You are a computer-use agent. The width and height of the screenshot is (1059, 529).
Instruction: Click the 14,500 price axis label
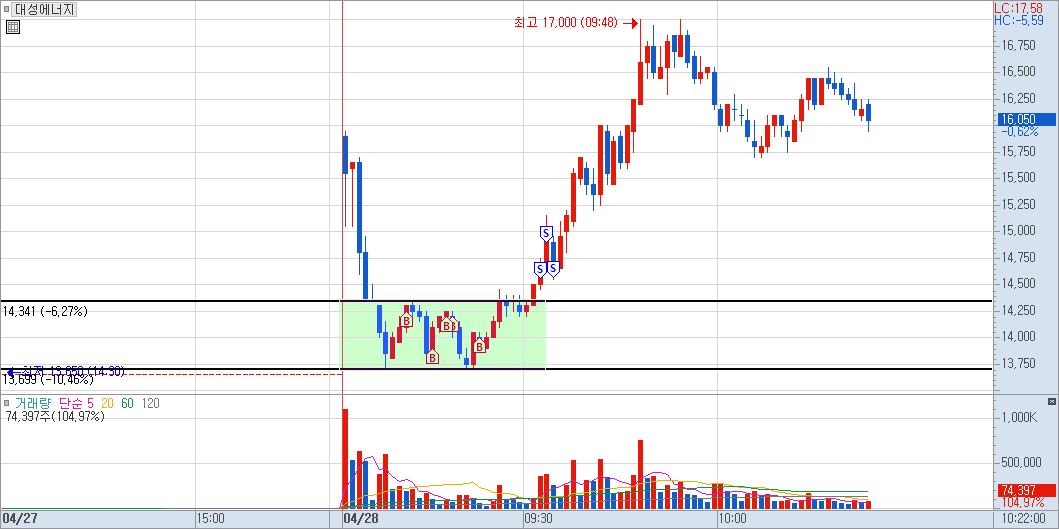pos(1019,283)
